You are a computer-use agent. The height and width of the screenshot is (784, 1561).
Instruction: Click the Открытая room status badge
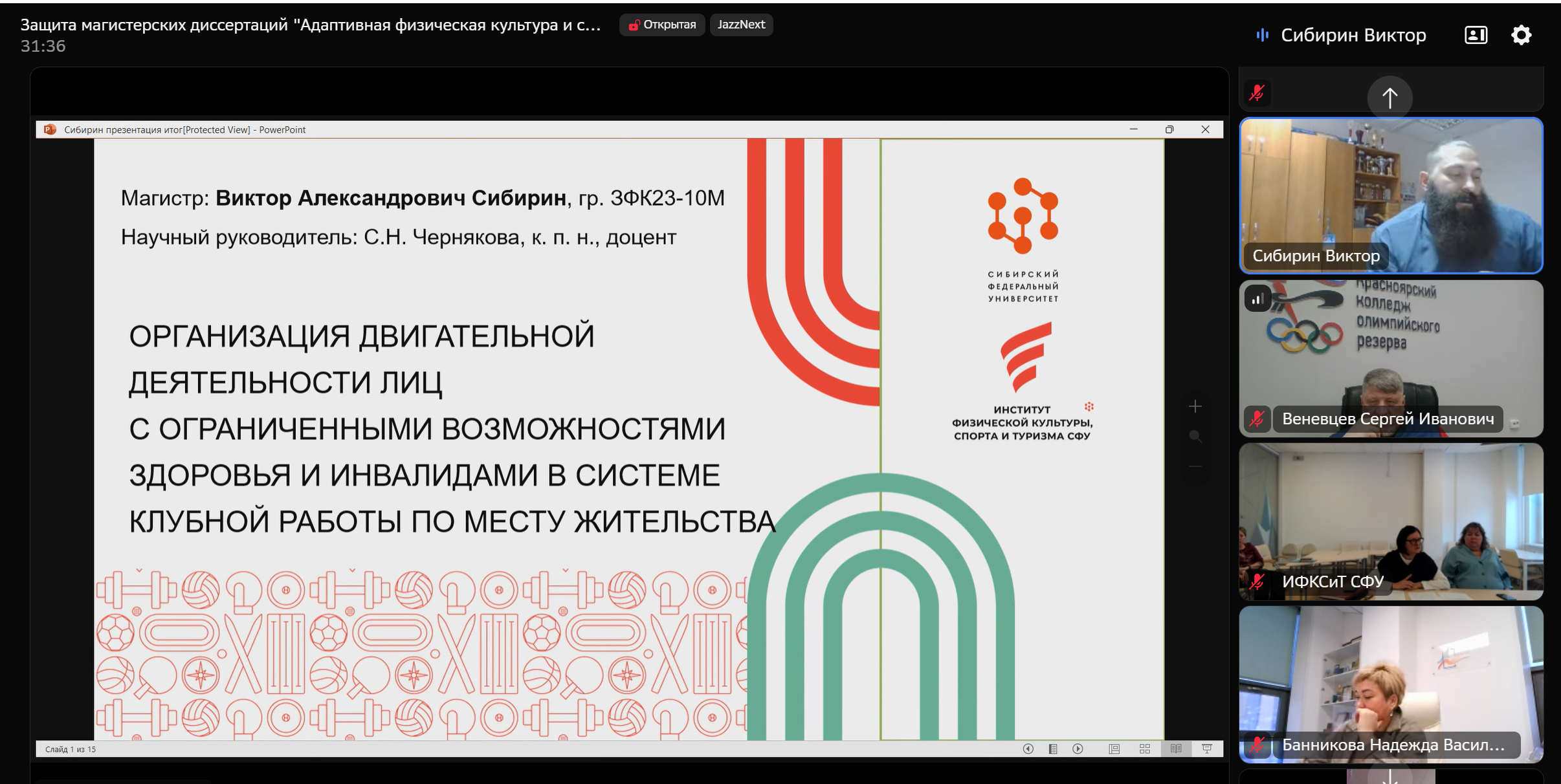coord(662,25)
